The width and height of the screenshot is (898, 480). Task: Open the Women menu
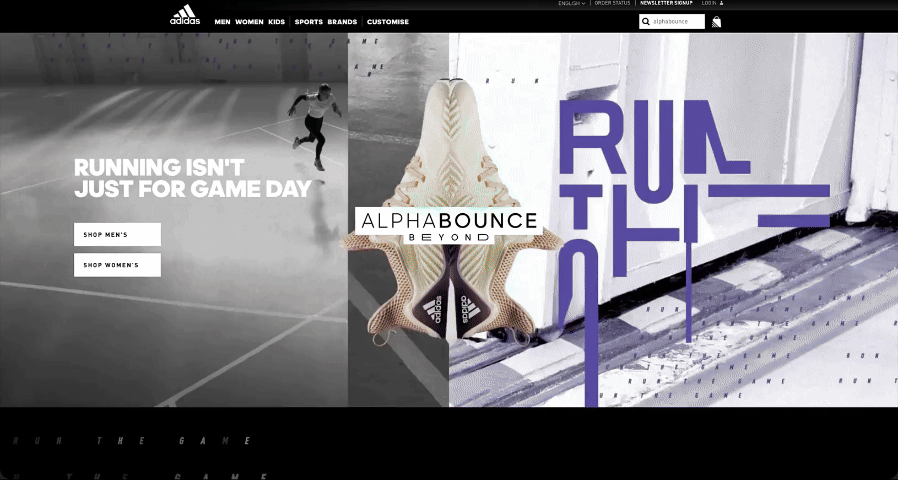click(249, 22)
